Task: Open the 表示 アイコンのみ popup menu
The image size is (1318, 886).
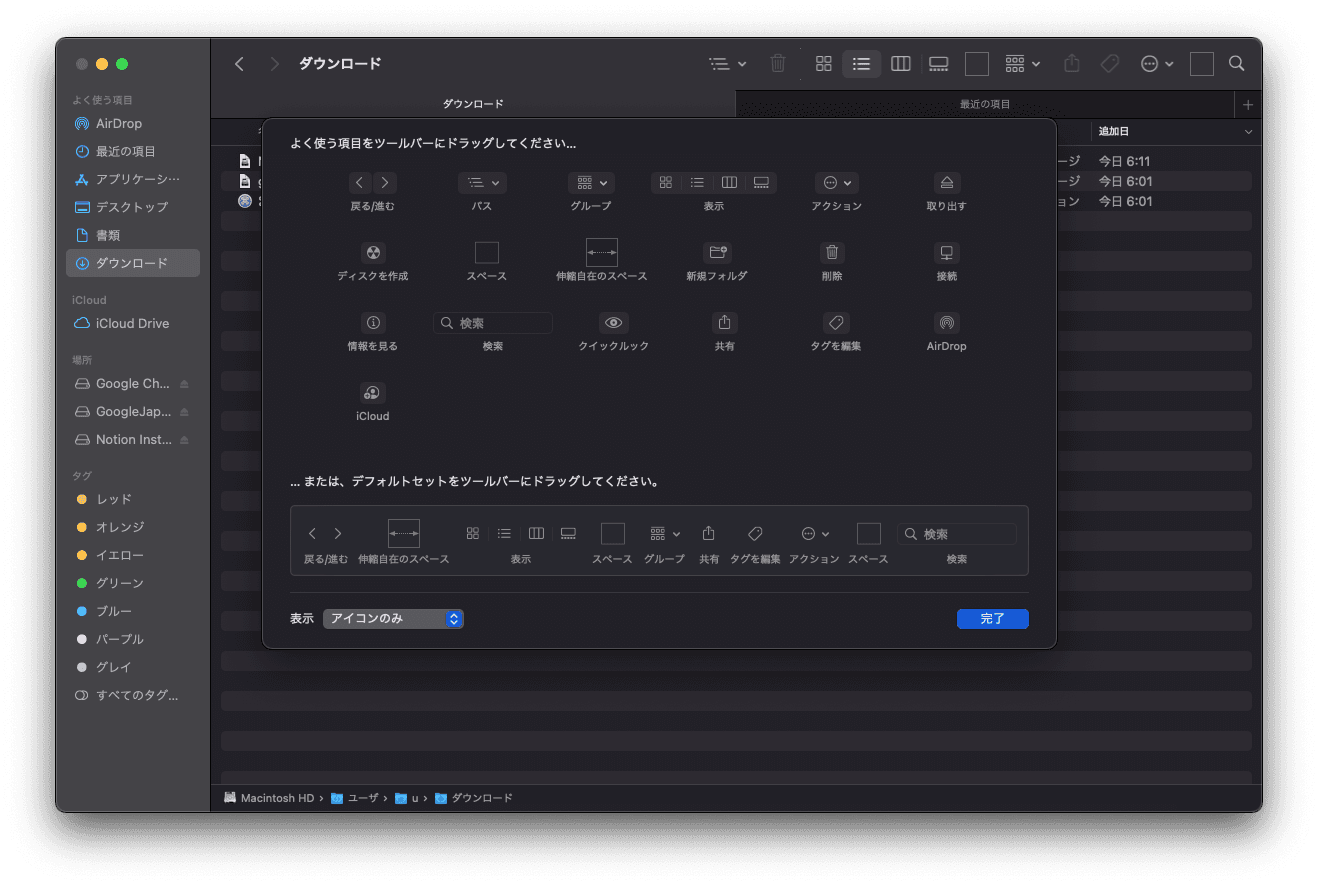Action: [393, 619]
